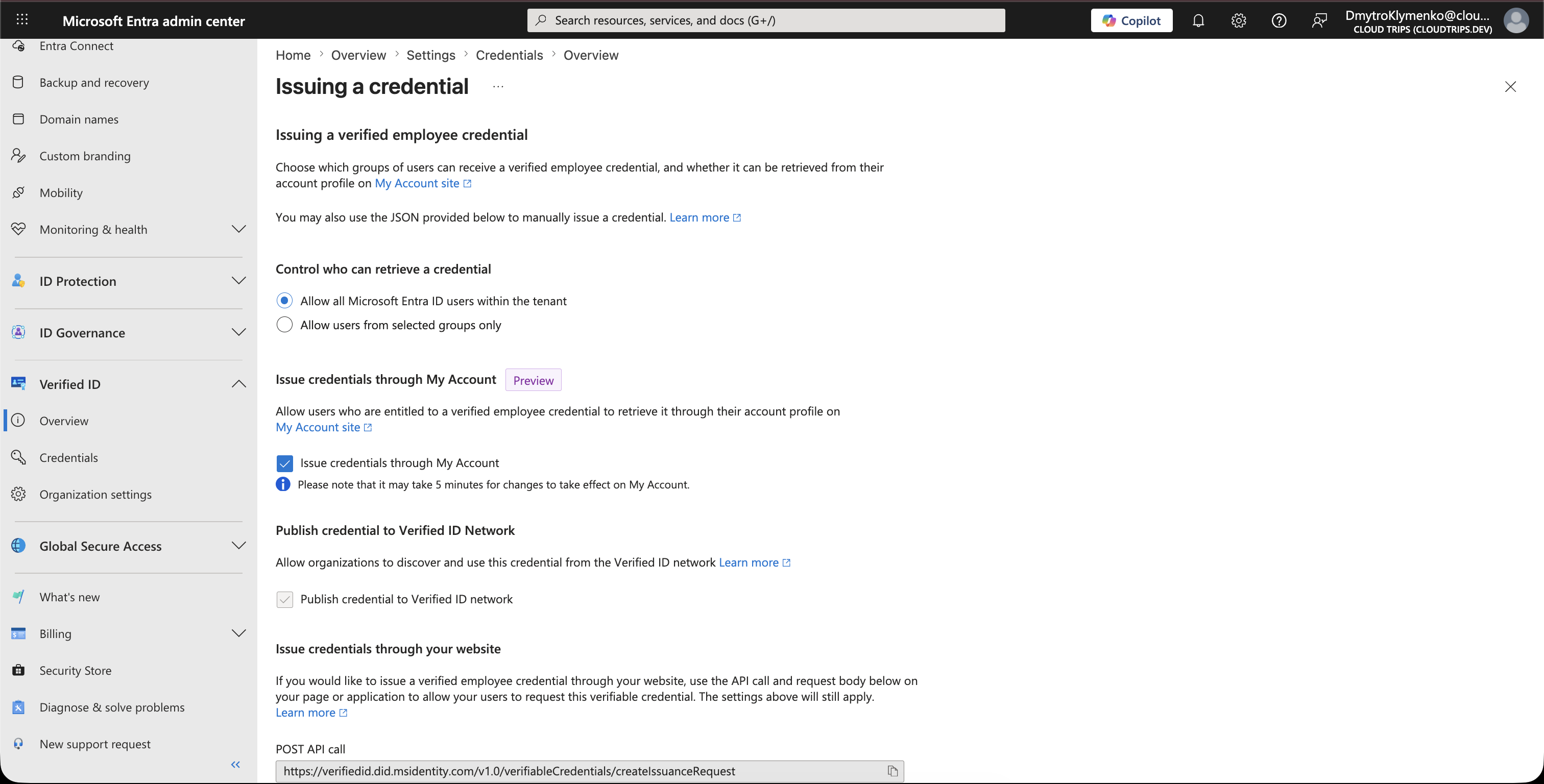Open portal settings gear icon
1544x784 pixels.
1238,20
